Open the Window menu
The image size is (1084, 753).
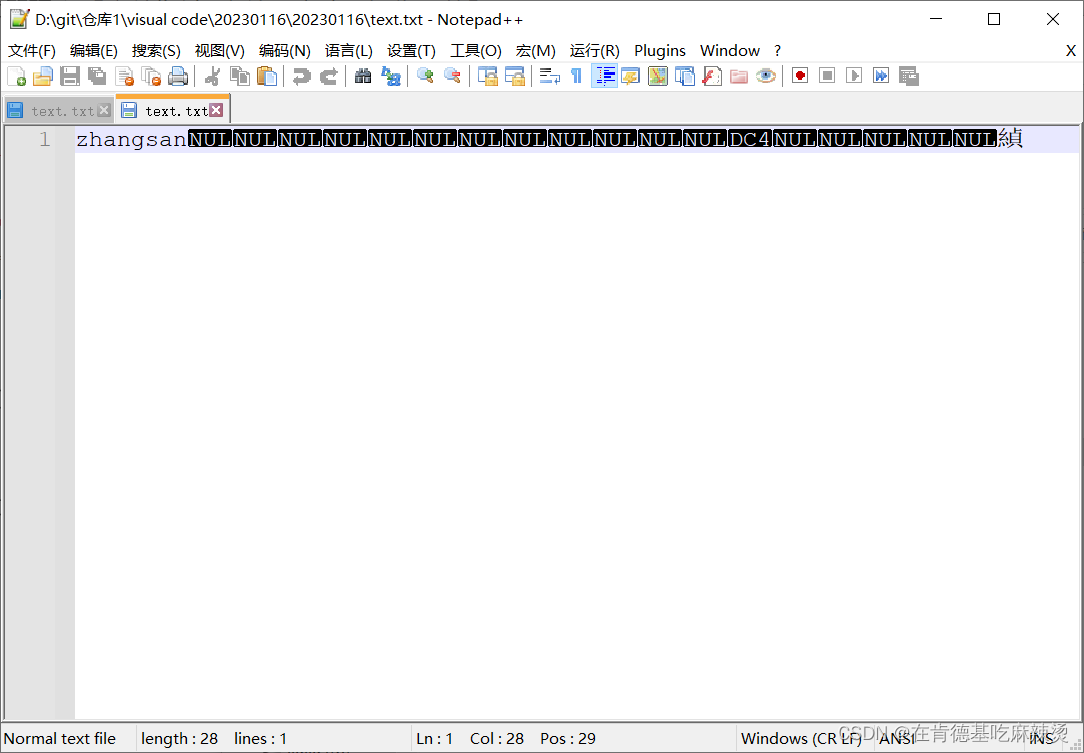click(729, 50)
